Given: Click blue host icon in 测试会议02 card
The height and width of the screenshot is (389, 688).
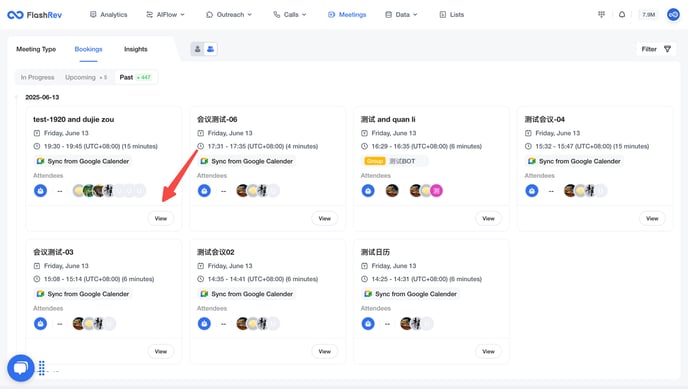Looking at the screenshot, I should click(204, 324).
